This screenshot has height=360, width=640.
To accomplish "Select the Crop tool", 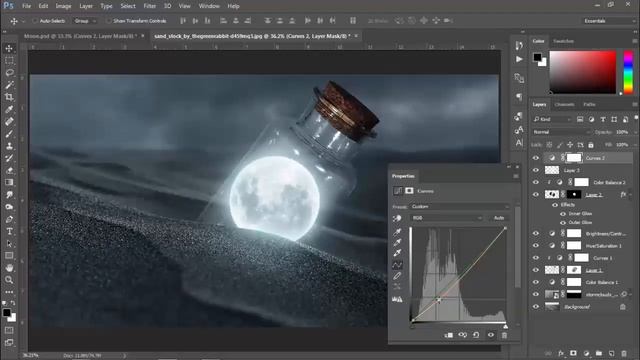I will (x=9, y=97).
